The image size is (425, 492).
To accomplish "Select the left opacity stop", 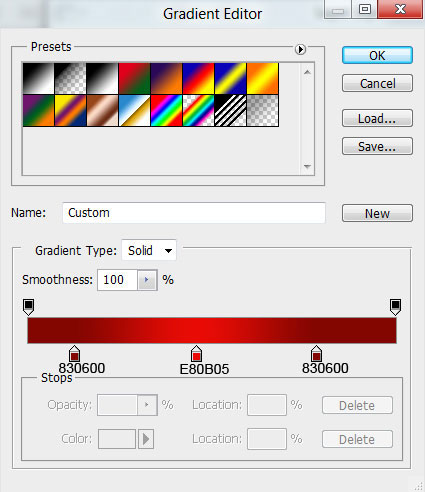I will 28,307.
